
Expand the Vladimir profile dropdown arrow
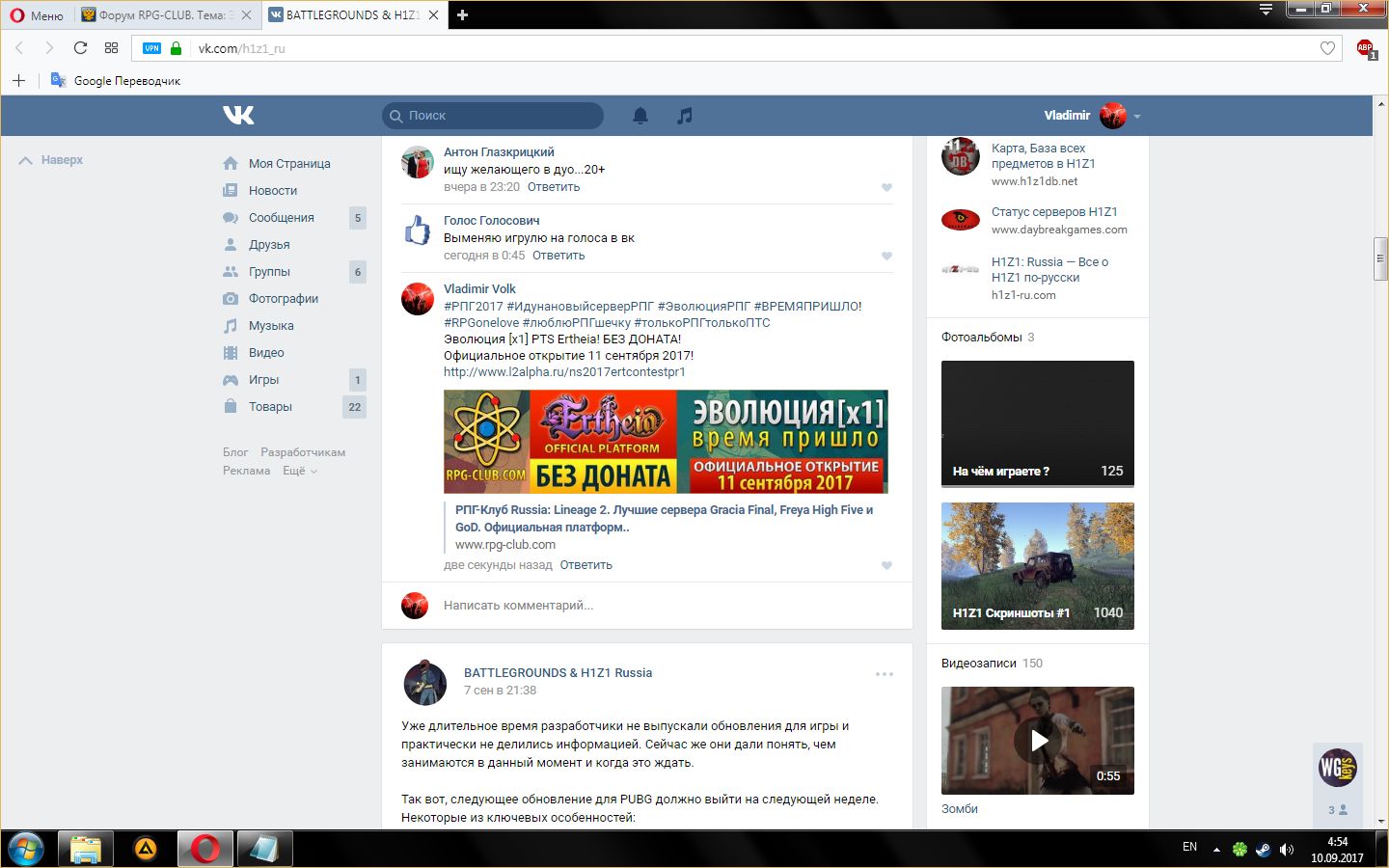1137,117
